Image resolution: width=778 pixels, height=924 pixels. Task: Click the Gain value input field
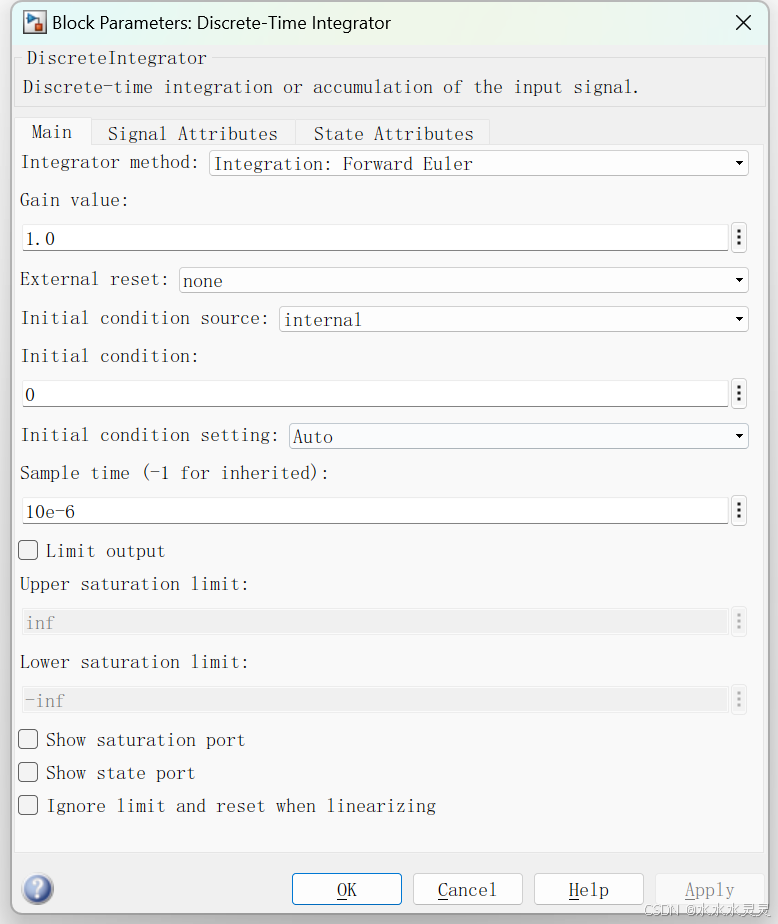375,238
